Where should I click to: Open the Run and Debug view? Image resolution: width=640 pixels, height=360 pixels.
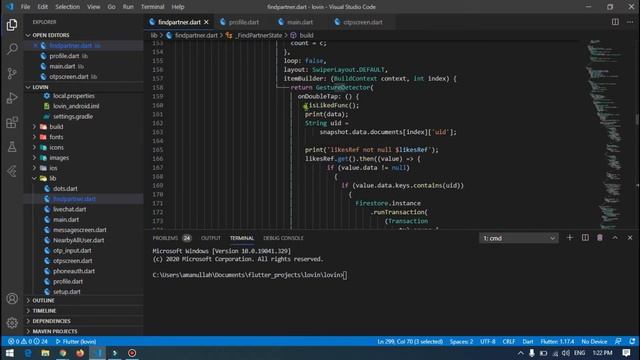(12, 98)
